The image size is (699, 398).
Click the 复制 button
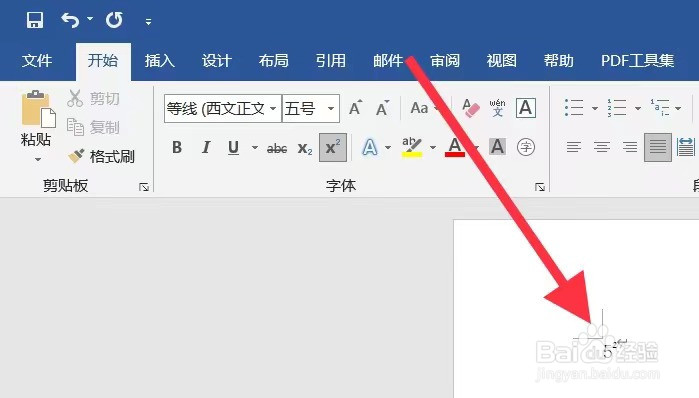tap(94, 127)
